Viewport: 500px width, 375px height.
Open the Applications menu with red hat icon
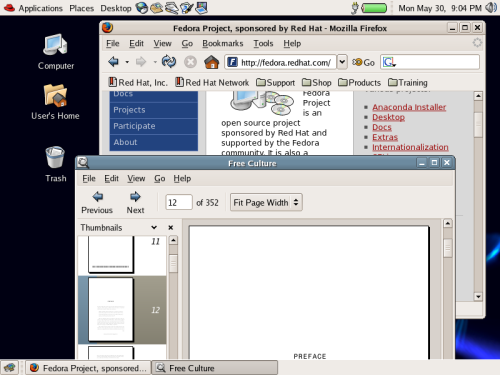pos(33,8)
